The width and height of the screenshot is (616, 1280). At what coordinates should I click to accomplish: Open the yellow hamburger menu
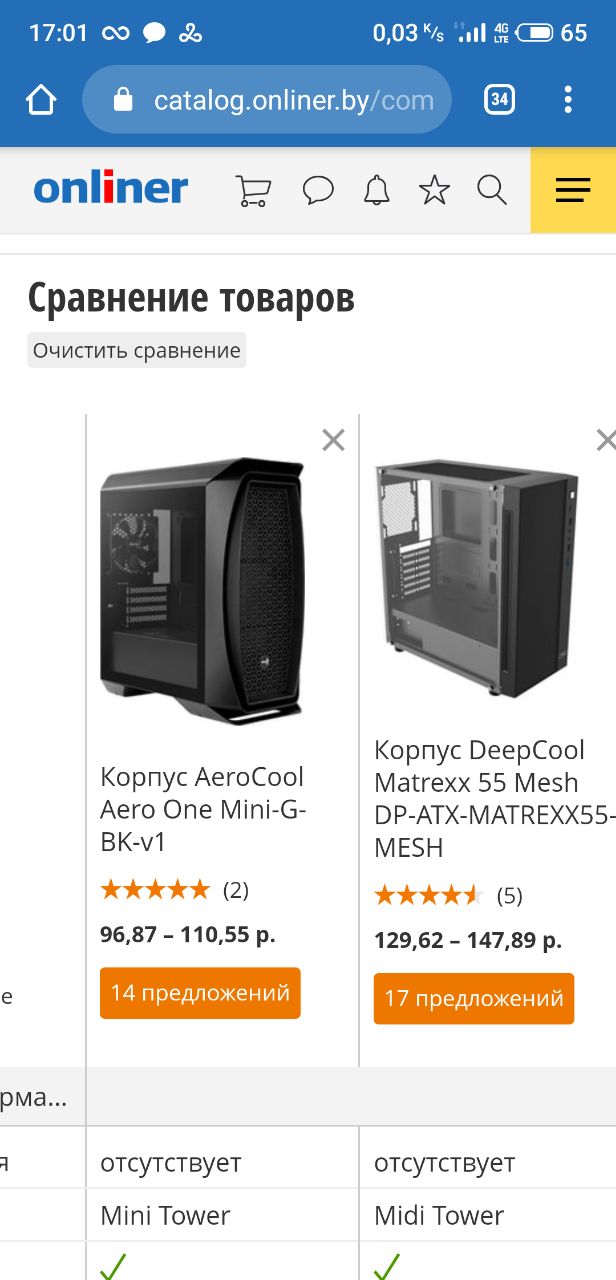point(573,190)
